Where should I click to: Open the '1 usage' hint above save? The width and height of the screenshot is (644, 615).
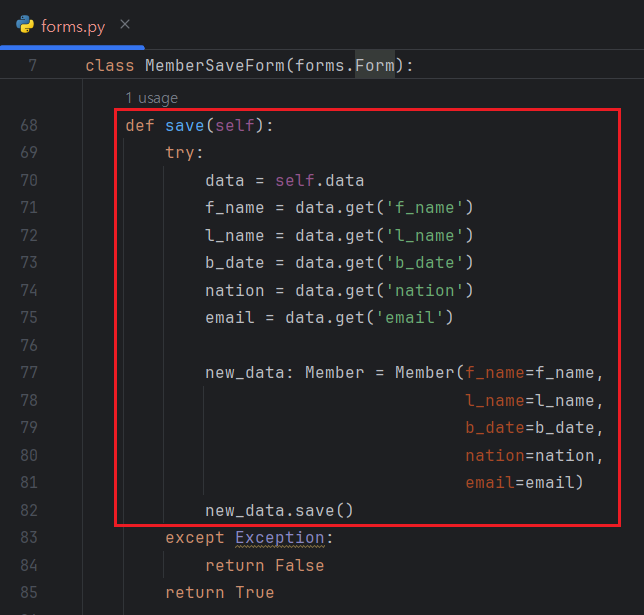(x=151, y=98)
